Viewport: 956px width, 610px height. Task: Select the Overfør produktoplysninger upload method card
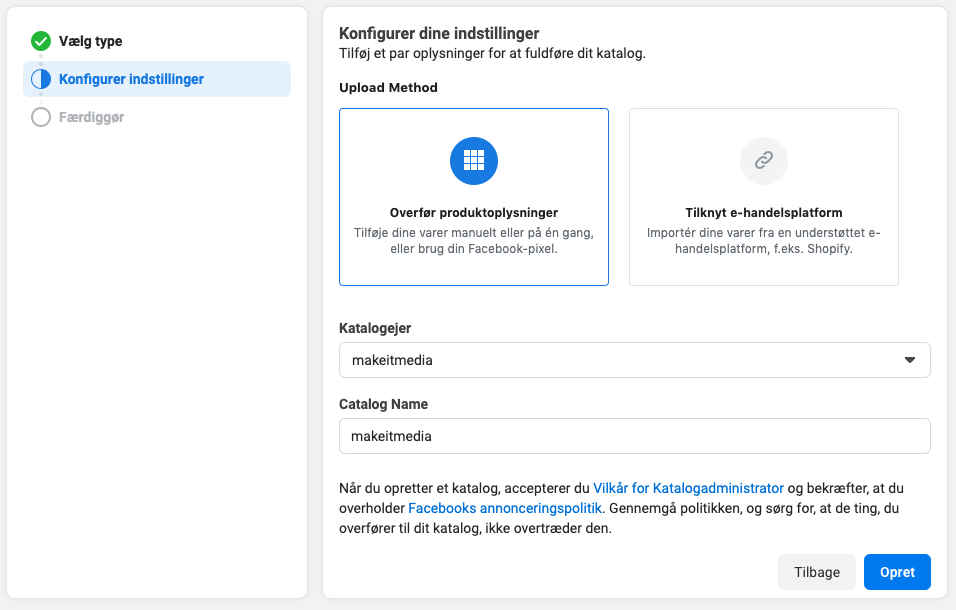474,197
